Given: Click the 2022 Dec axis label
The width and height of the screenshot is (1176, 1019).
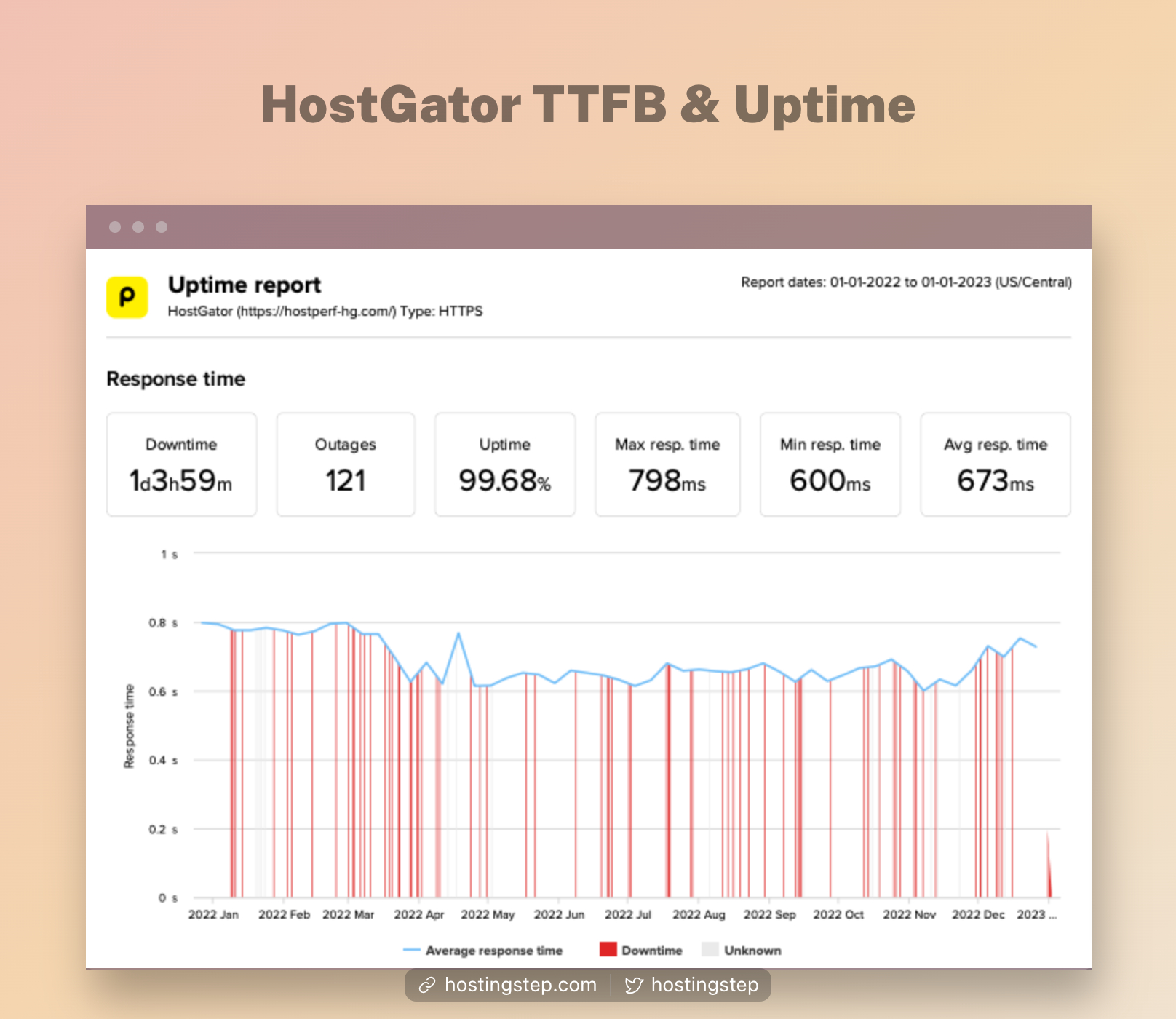Looking at the screenshot, I should point(978,914).
